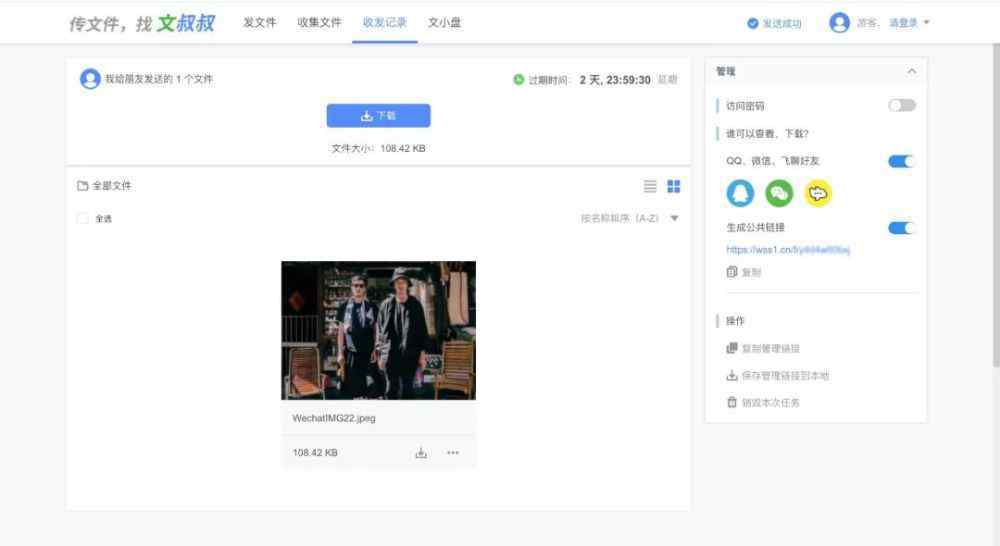
Task: Click the 文件大小: 108.42 KB text
Action: 378,149
